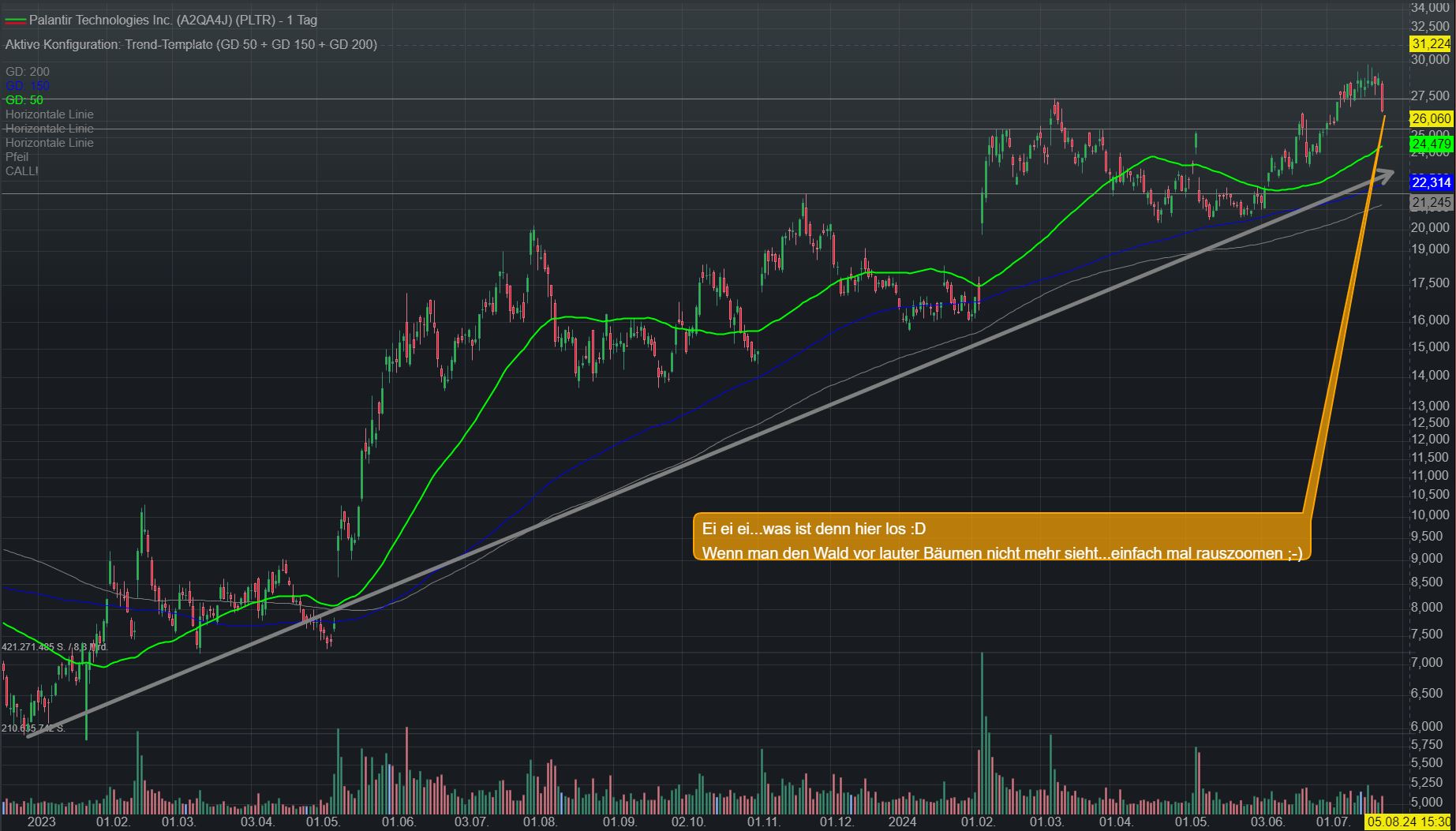Click the 15,000 level on the price axis

click(x=1430, y=346)
